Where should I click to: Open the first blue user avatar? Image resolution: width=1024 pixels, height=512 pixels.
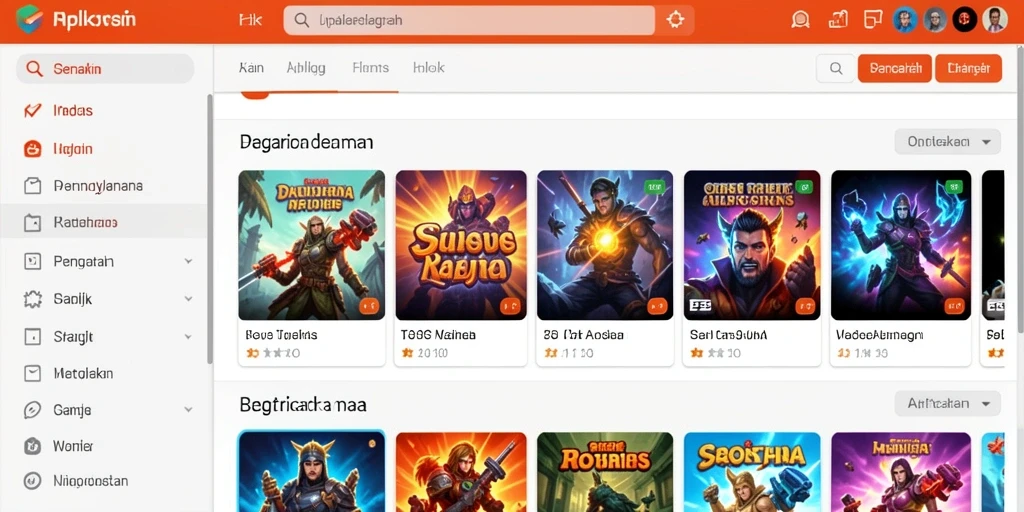pyautogui.click(x=905, y=20)
